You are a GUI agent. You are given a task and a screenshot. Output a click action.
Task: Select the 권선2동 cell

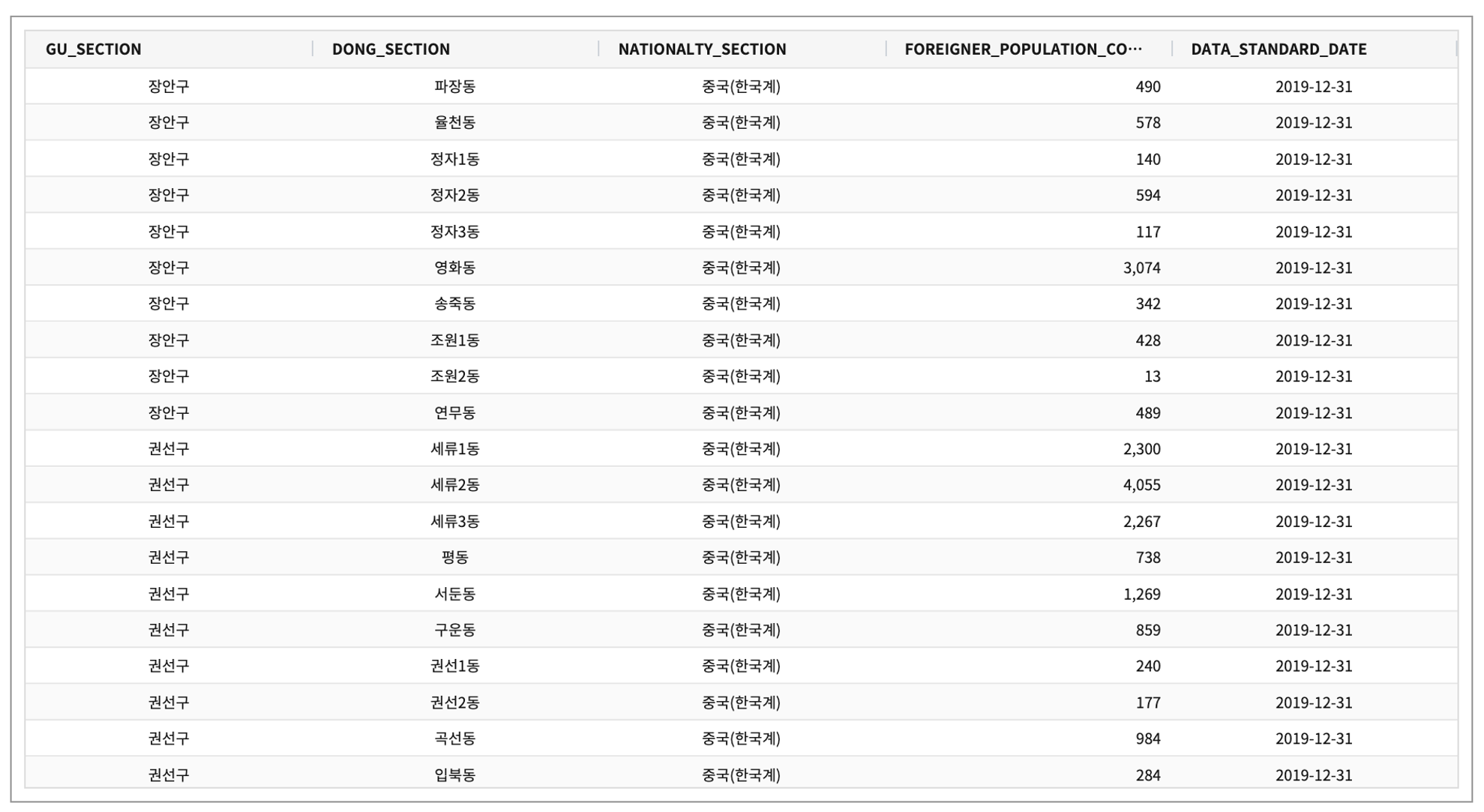click(x=455, y=703)
